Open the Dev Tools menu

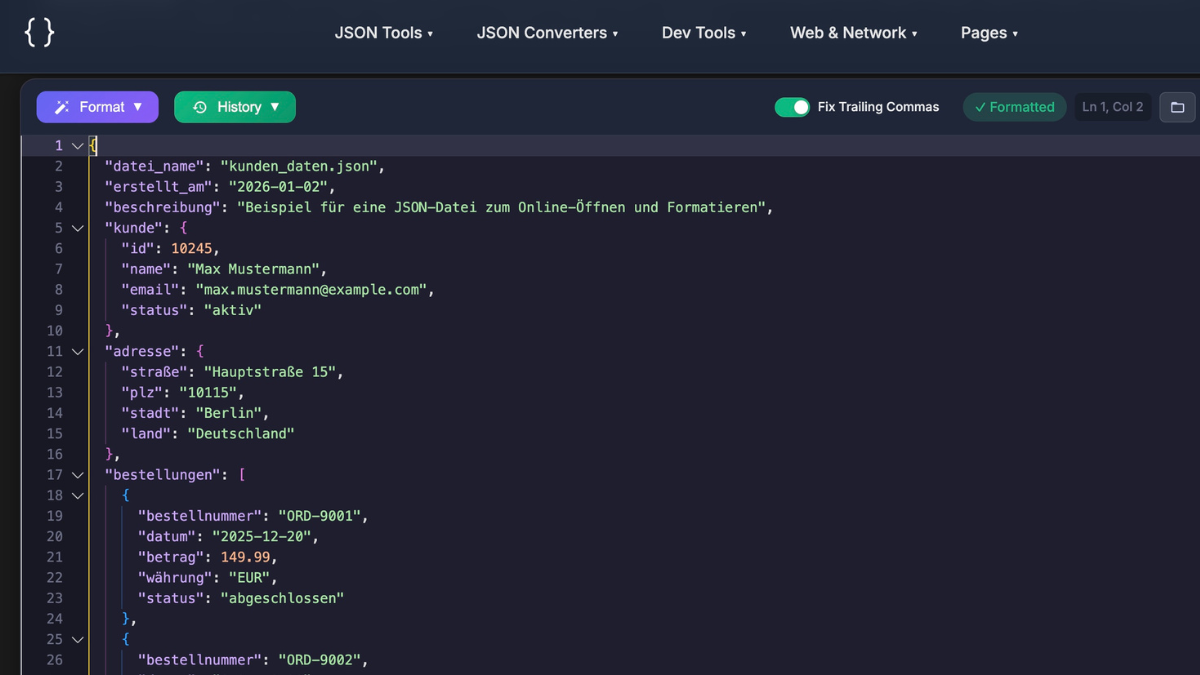point(703,32)
